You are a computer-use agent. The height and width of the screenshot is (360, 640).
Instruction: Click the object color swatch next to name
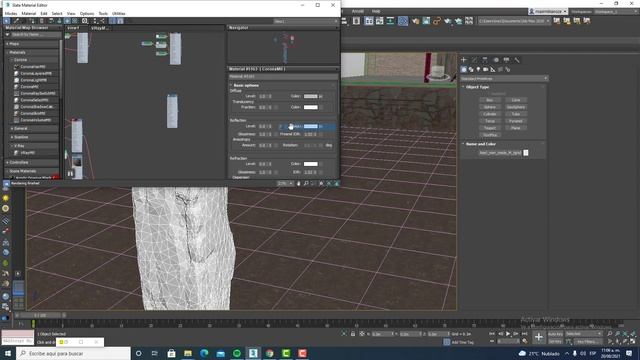(x=526, y=153)
